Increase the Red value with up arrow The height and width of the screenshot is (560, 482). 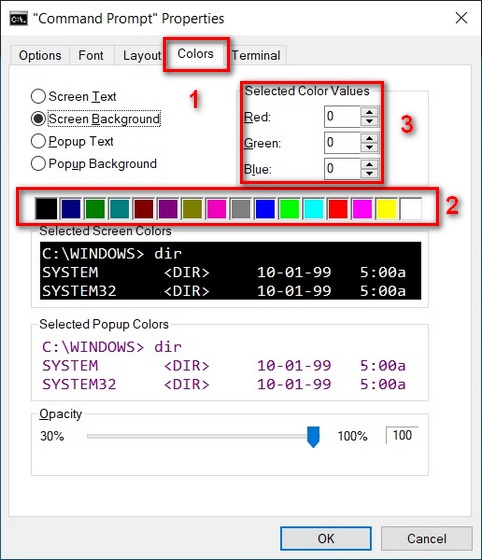click(369, 112)
